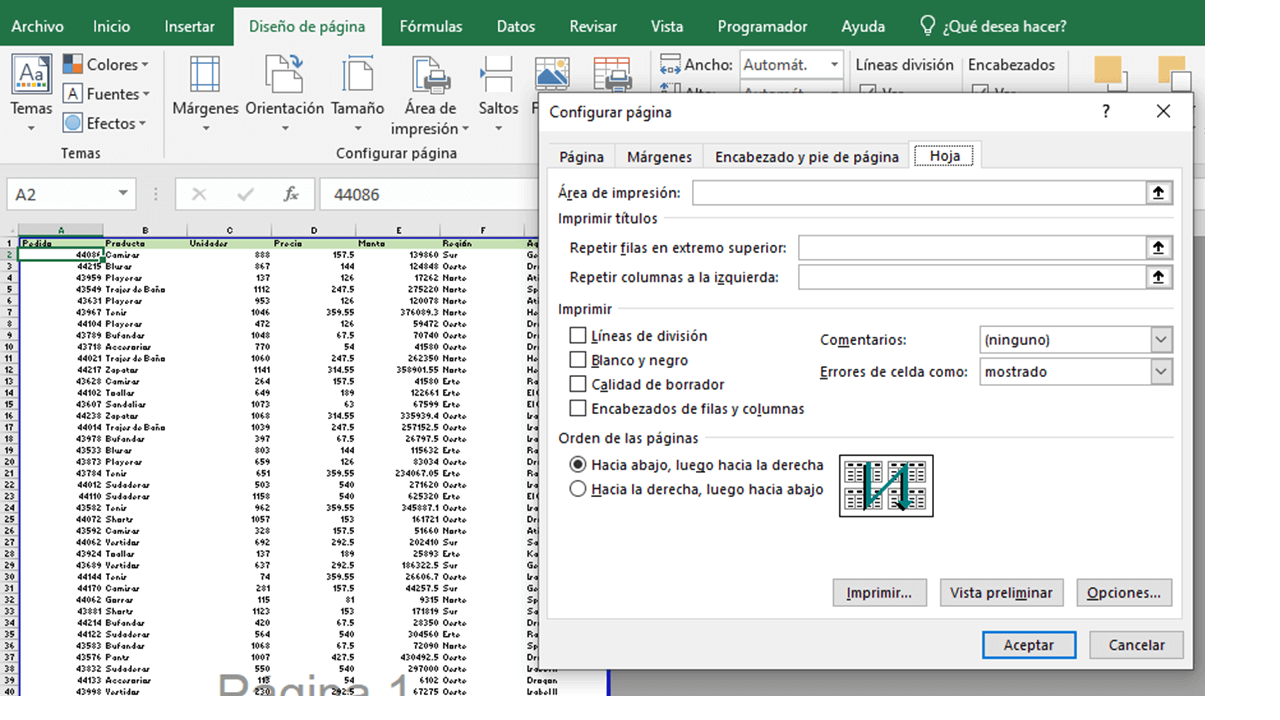Click the collapse icon for Repetir filas en extremo superior

[1159, 247]
